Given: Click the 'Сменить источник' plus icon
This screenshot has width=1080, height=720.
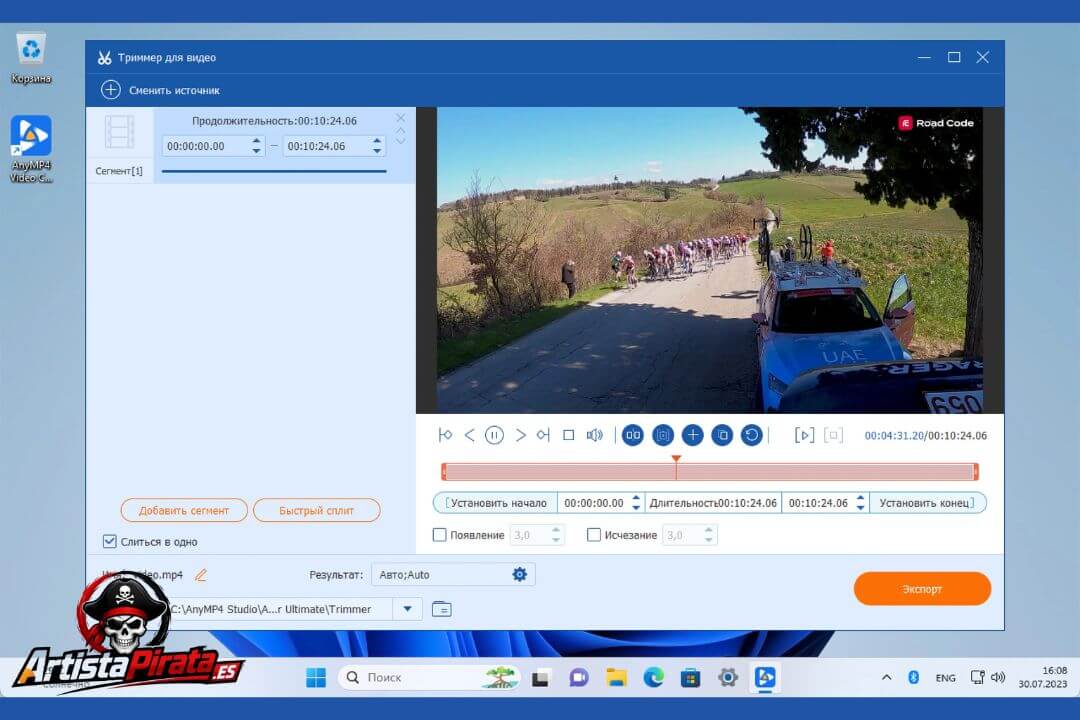Looking at the screenshot, I should tap(110, 90).
